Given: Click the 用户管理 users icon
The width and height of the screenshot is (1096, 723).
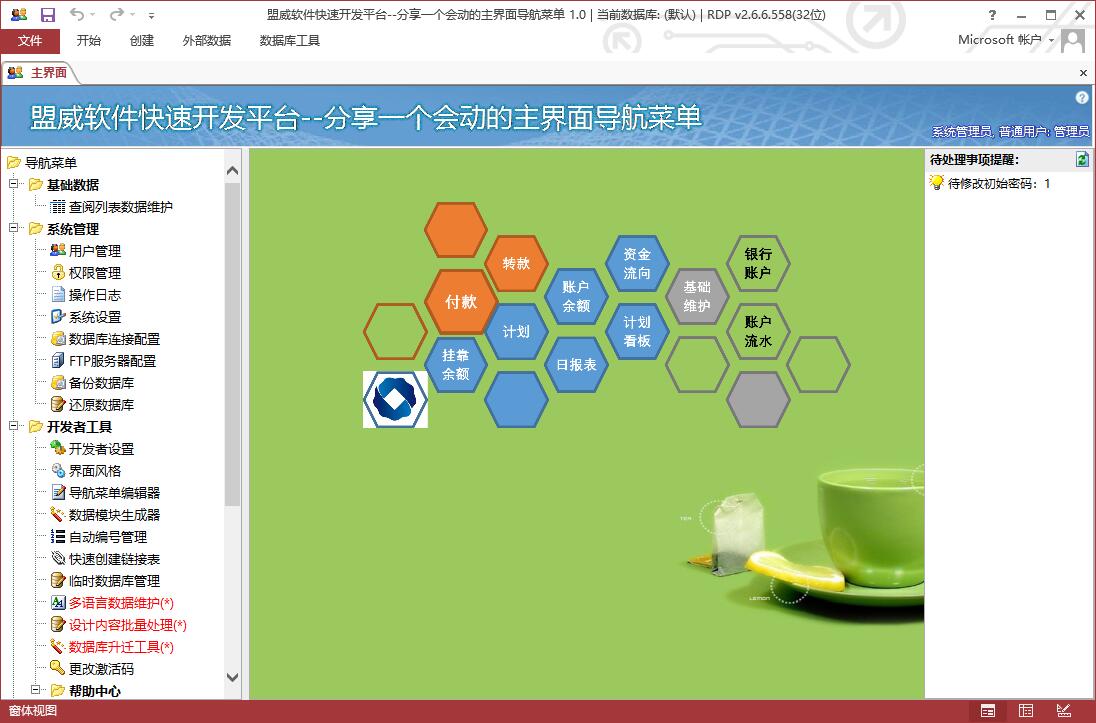Looking at the screenshot, I should point(58,250).
